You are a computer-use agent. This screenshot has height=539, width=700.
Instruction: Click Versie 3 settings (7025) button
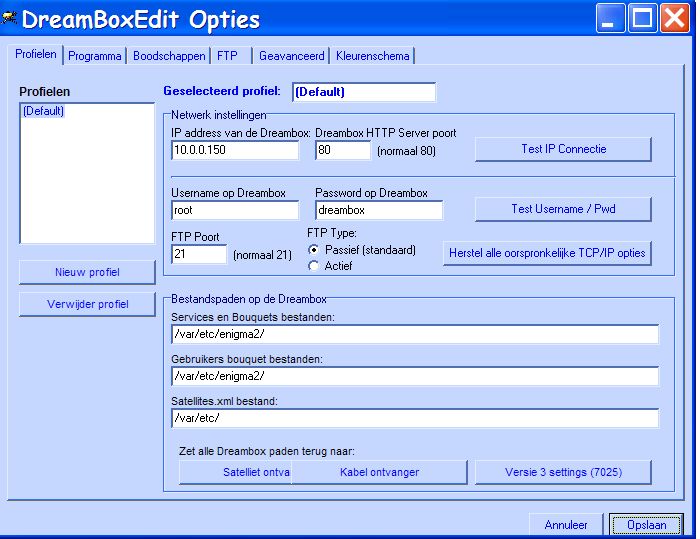[563, 472]
